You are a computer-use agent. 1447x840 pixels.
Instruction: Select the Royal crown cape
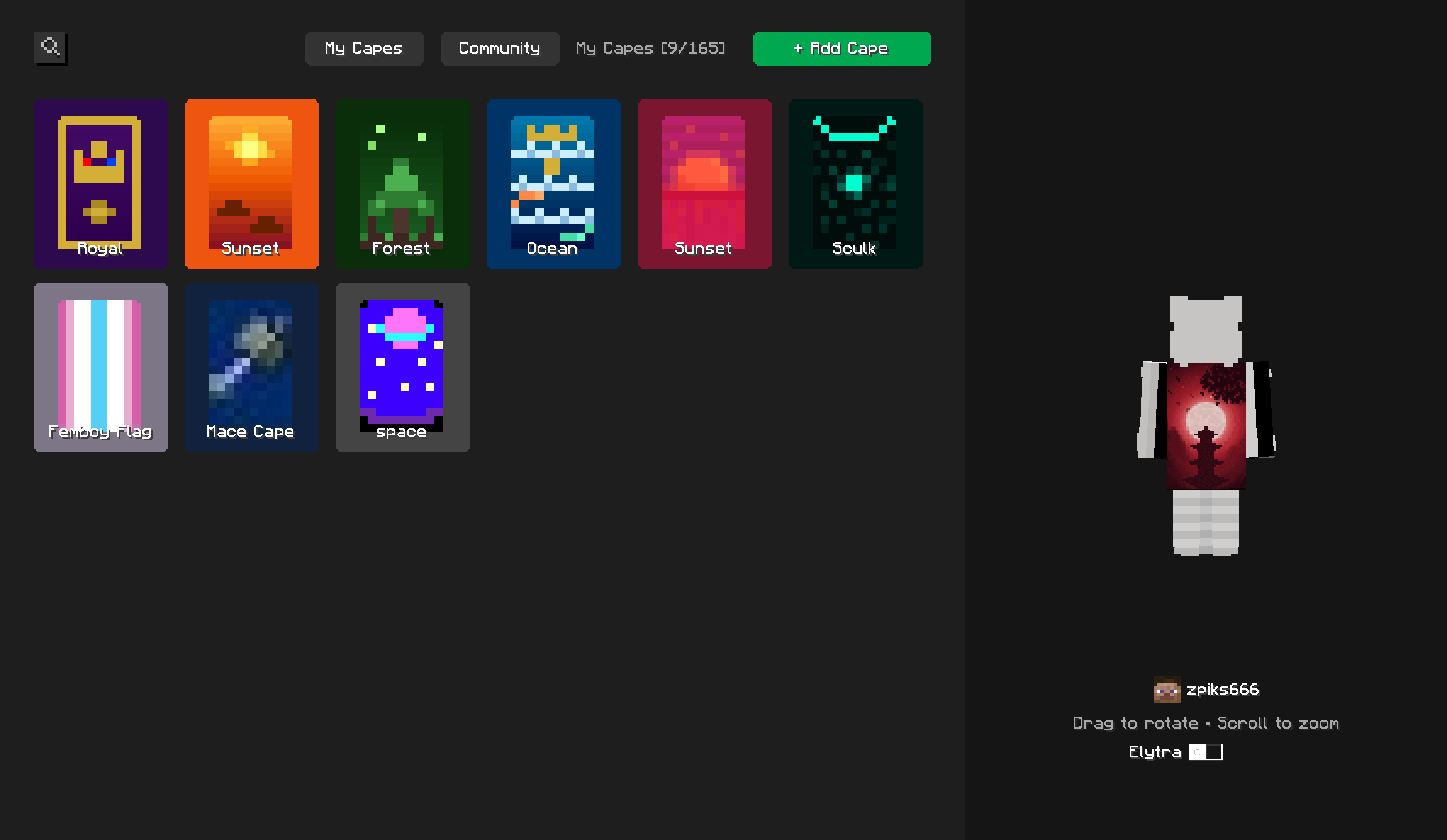click(x=101, y=184)
